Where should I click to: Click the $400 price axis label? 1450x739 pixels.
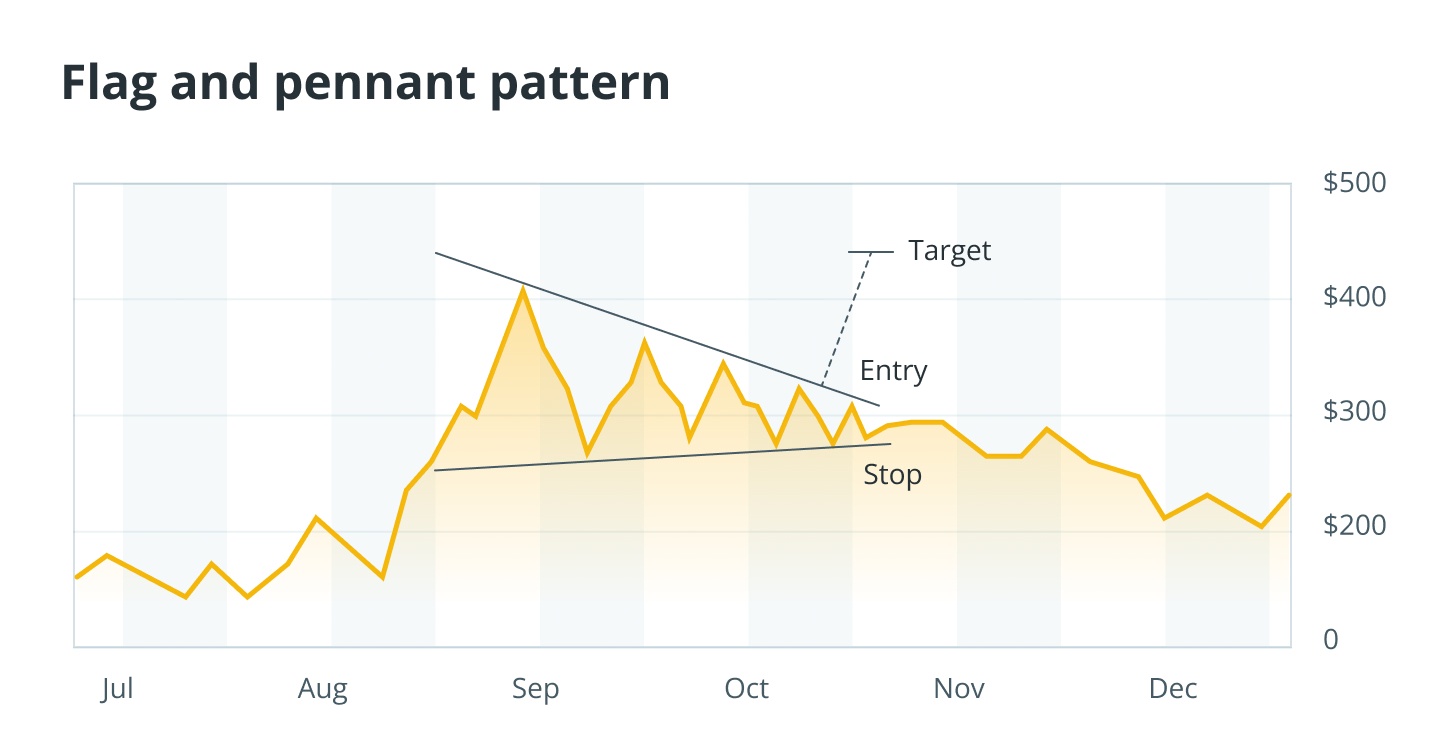(x=1354, y=298)
